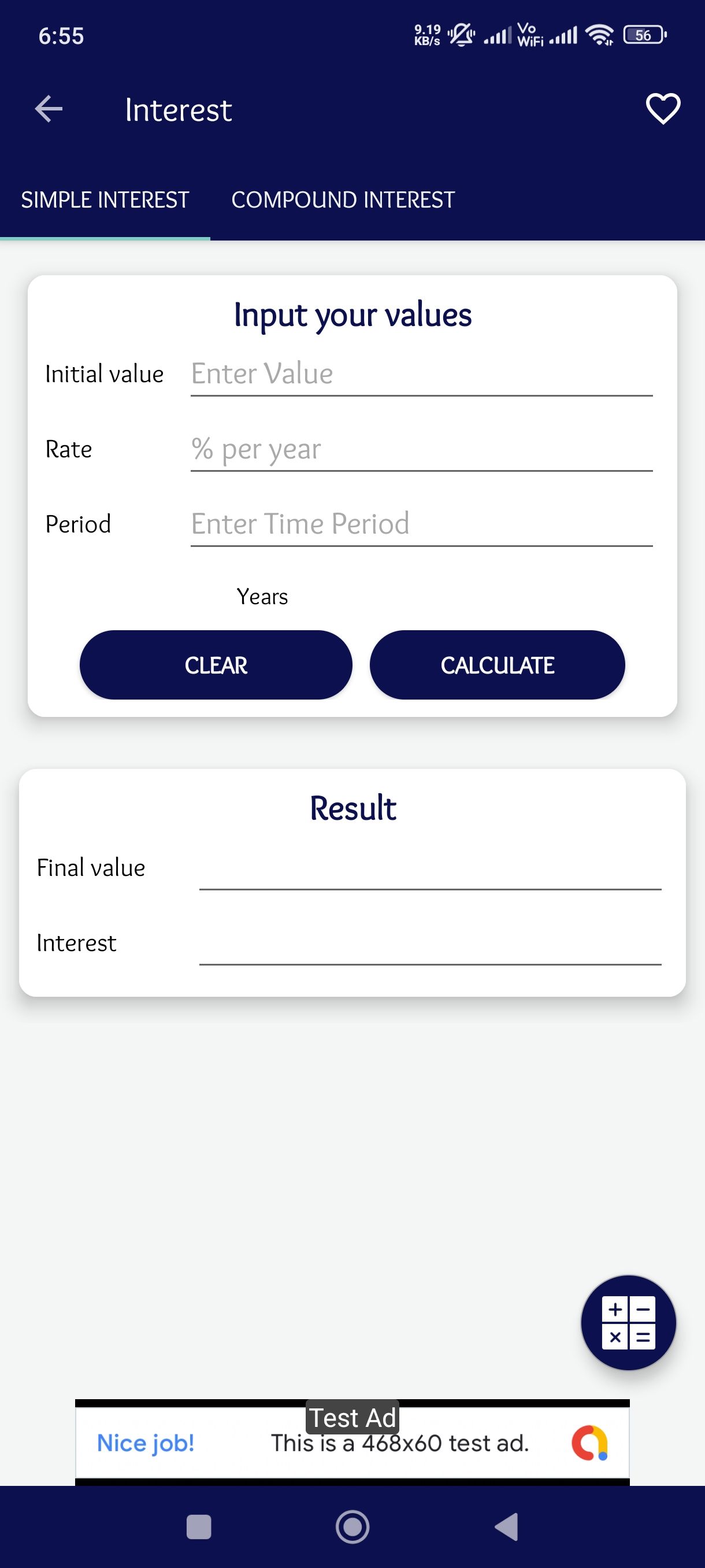
Task: Tap the AdMob logo in the ad banner
Action: 589,1443
